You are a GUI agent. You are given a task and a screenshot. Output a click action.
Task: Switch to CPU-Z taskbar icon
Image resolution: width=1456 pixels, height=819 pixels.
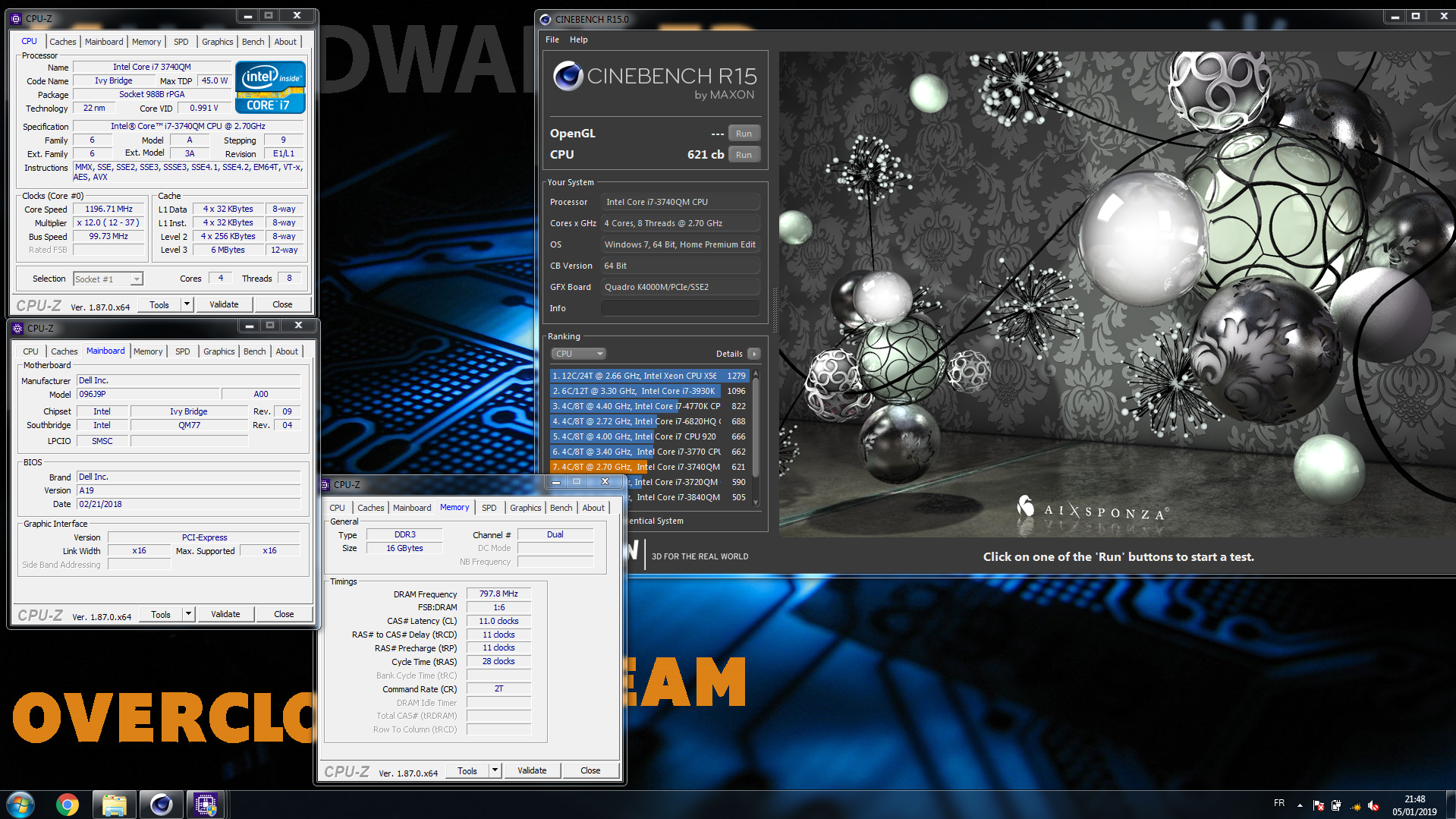tap(206, 805)
